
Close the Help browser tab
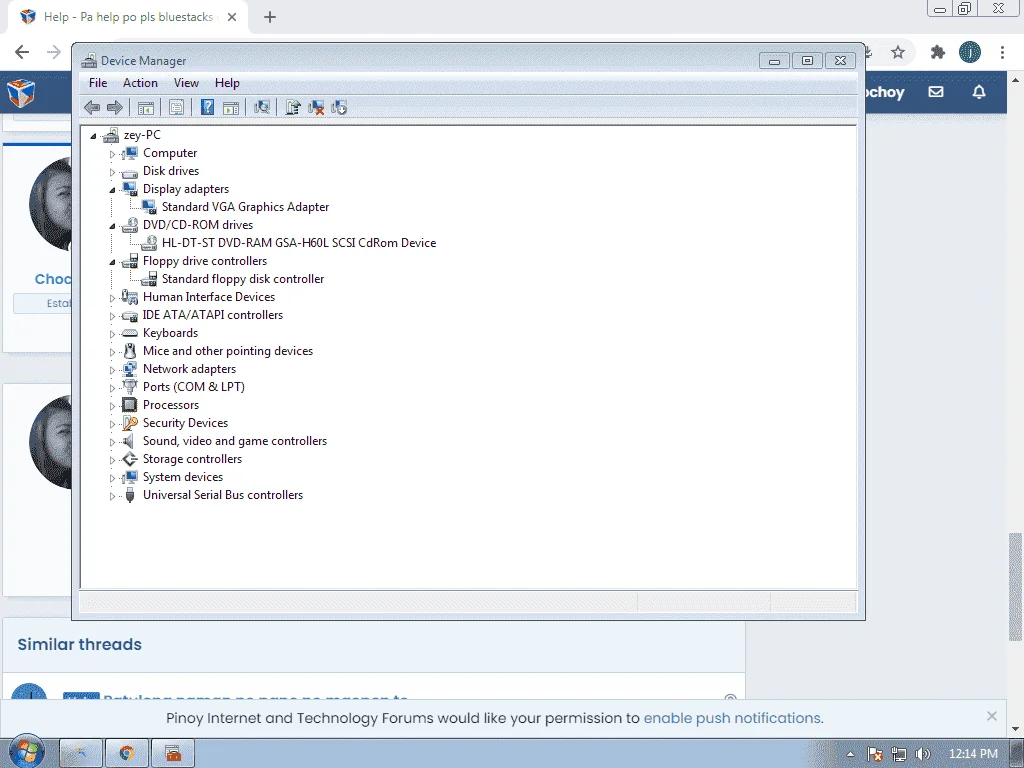point(232,18)
